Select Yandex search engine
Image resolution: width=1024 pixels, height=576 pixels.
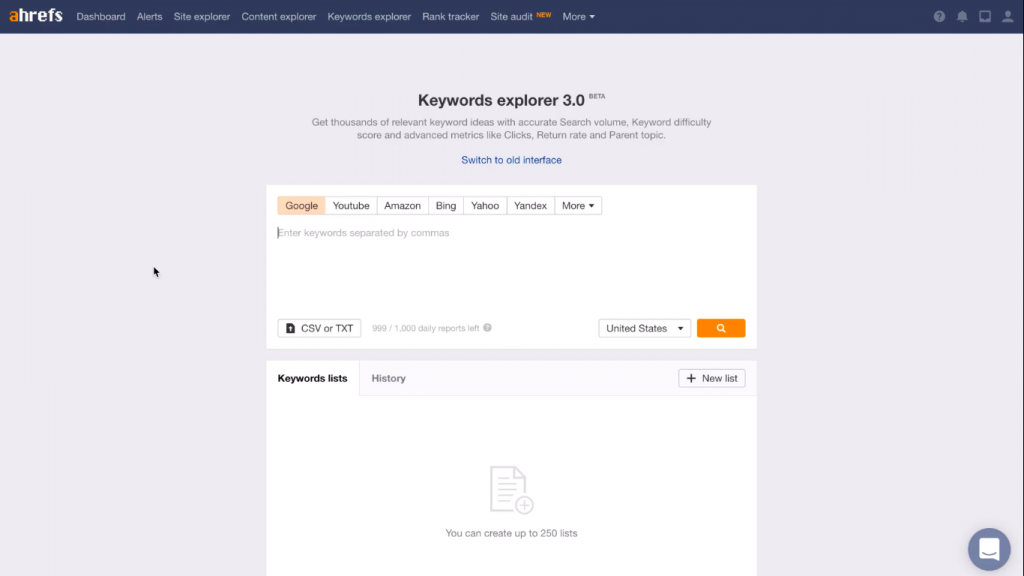(x=530, y=205)
